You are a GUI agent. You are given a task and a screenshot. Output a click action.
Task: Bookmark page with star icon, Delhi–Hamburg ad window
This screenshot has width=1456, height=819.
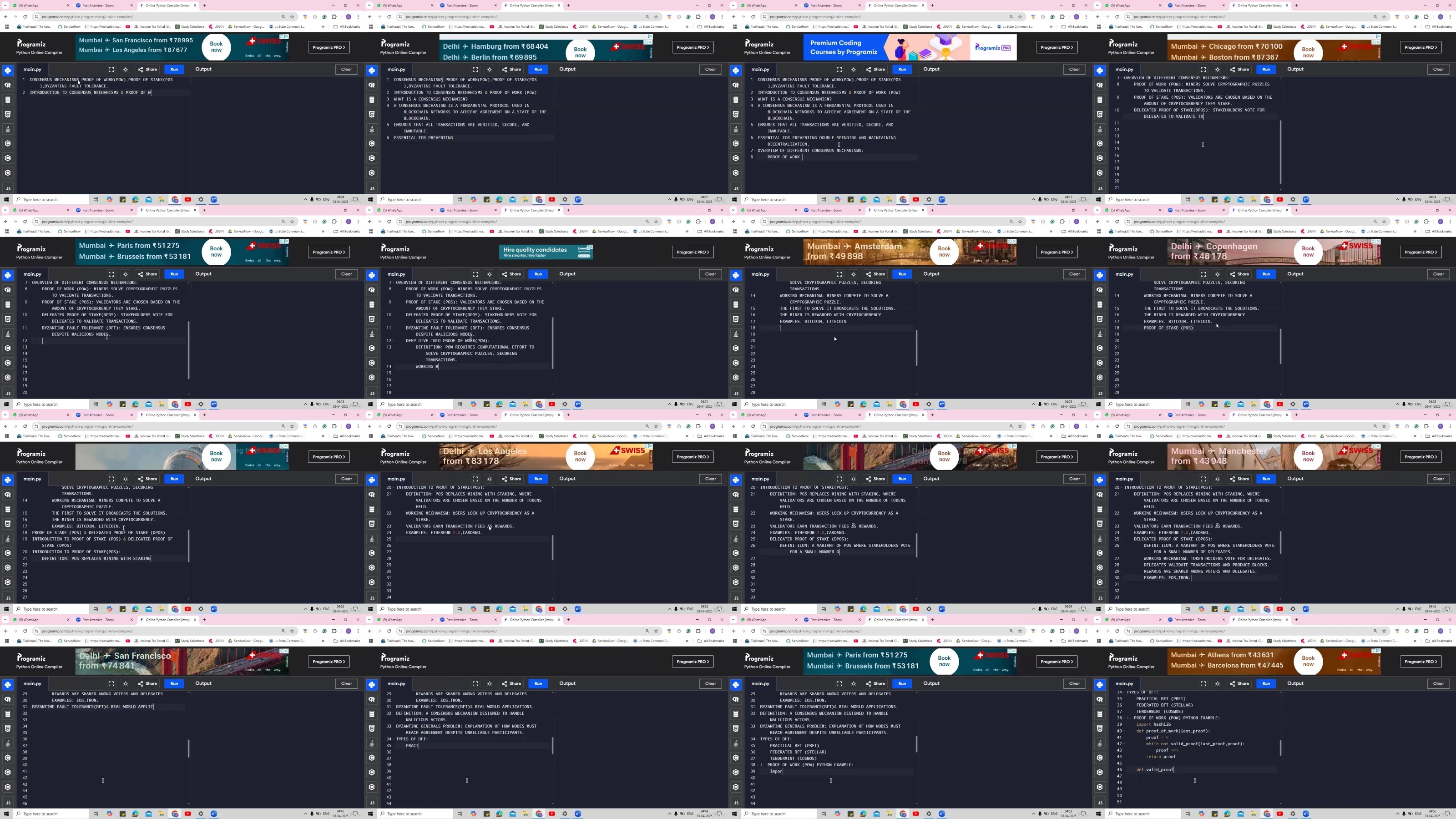point(656,16)
